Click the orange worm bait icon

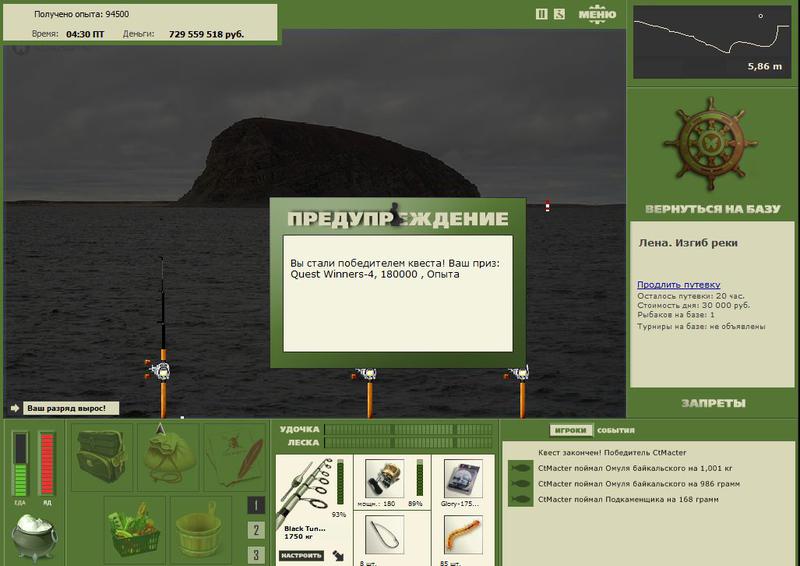click(463, 534)
